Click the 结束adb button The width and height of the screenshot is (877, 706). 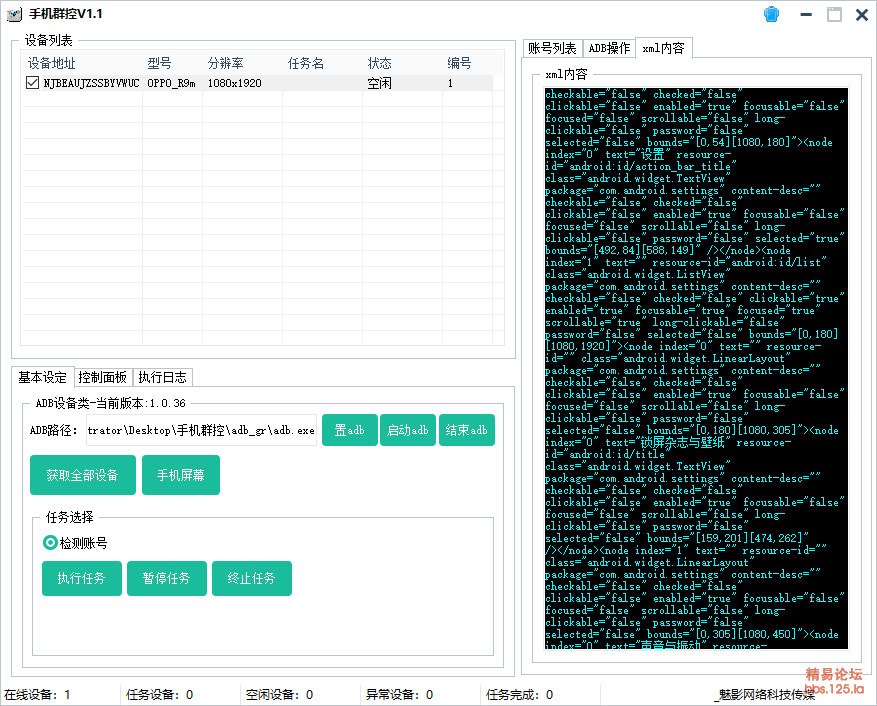tap(466, 430)
